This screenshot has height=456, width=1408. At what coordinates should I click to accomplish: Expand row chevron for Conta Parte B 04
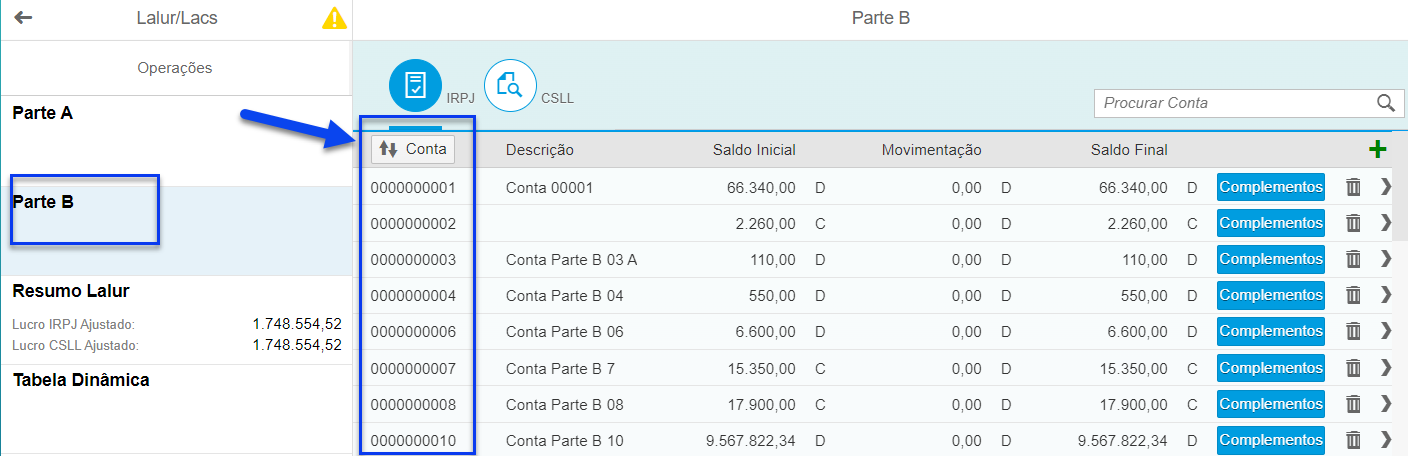point(1385,295)
